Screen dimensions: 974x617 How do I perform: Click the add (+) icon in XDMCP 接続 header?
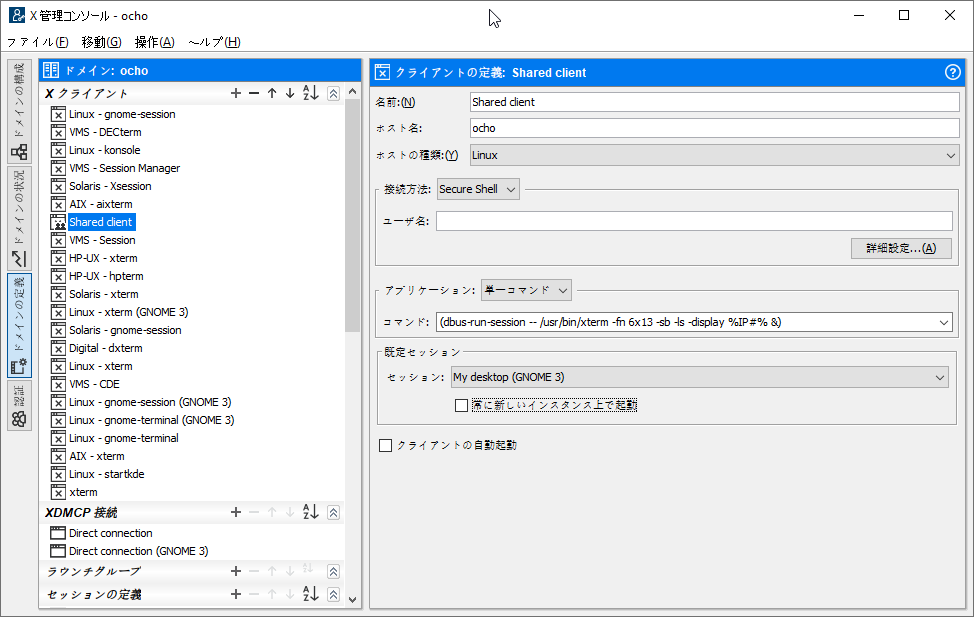click(236, 512)
